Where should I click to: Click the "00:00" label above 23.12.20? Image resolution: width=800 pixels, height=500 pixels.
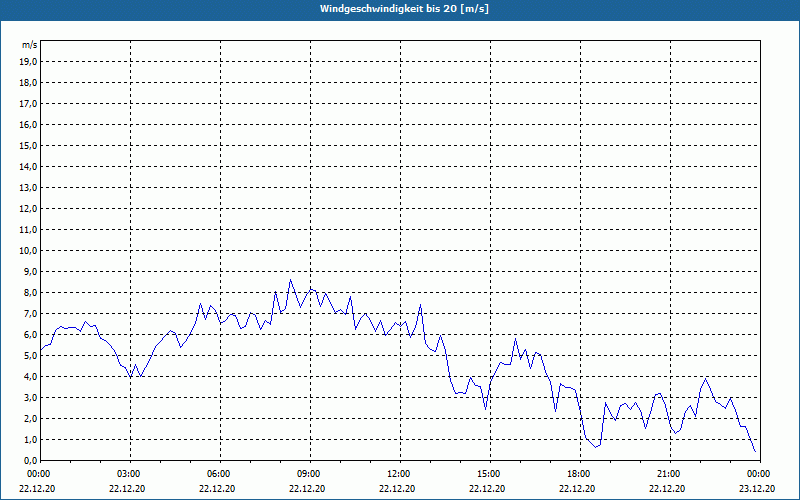coord(760,474)
